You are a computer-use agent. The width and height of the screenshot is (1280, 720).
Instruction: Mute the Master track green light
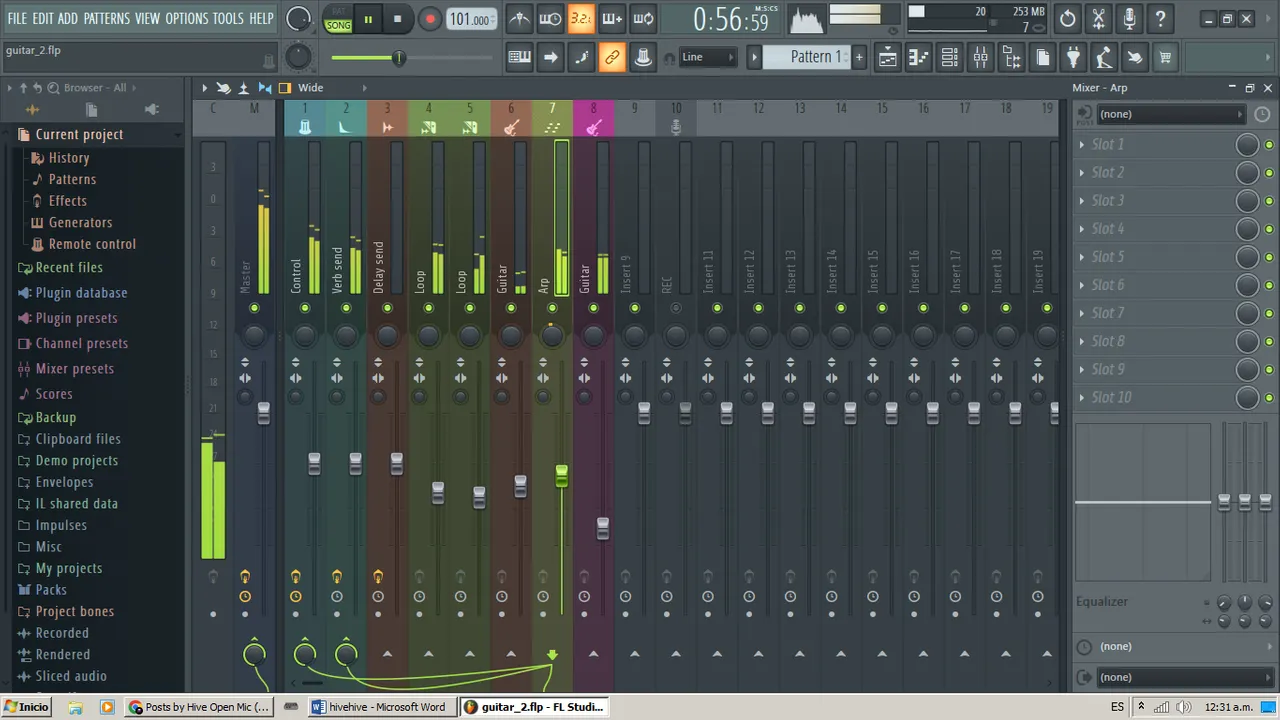[254, 308]
